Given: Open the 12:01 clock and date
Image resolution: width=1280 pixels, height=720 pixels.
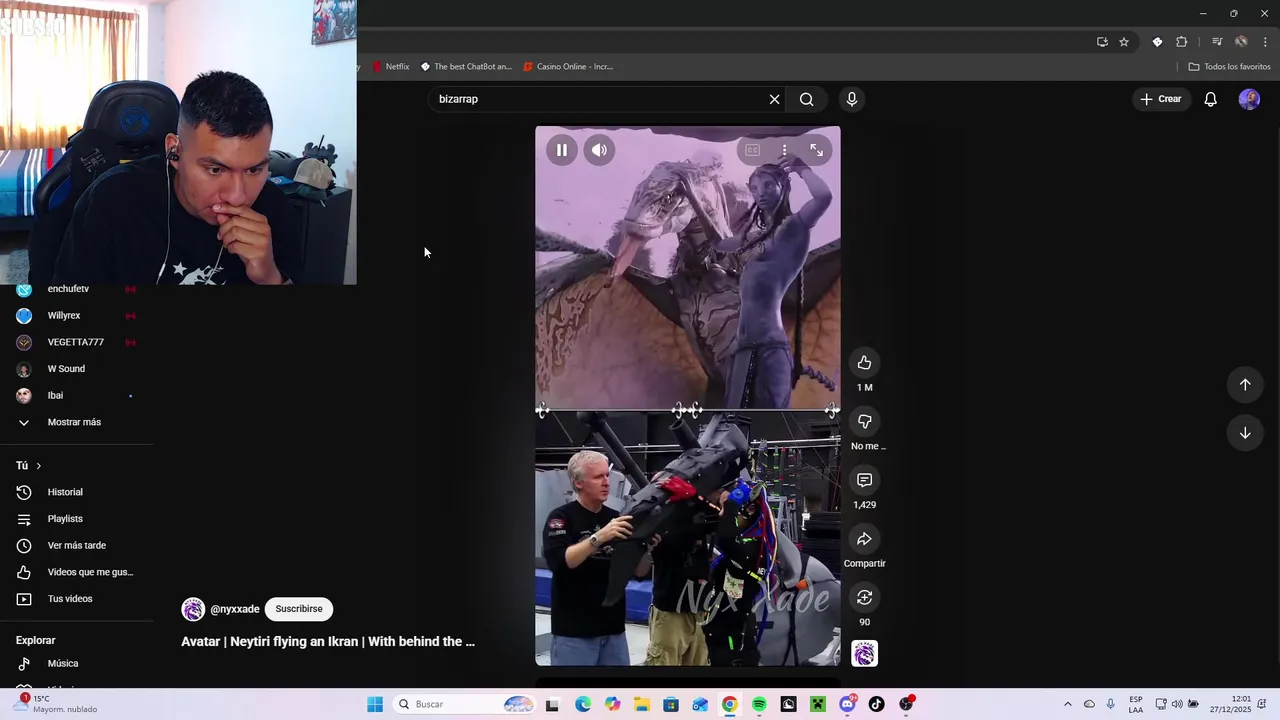Looking at the screenshot, I should [x=1230, y=704].
